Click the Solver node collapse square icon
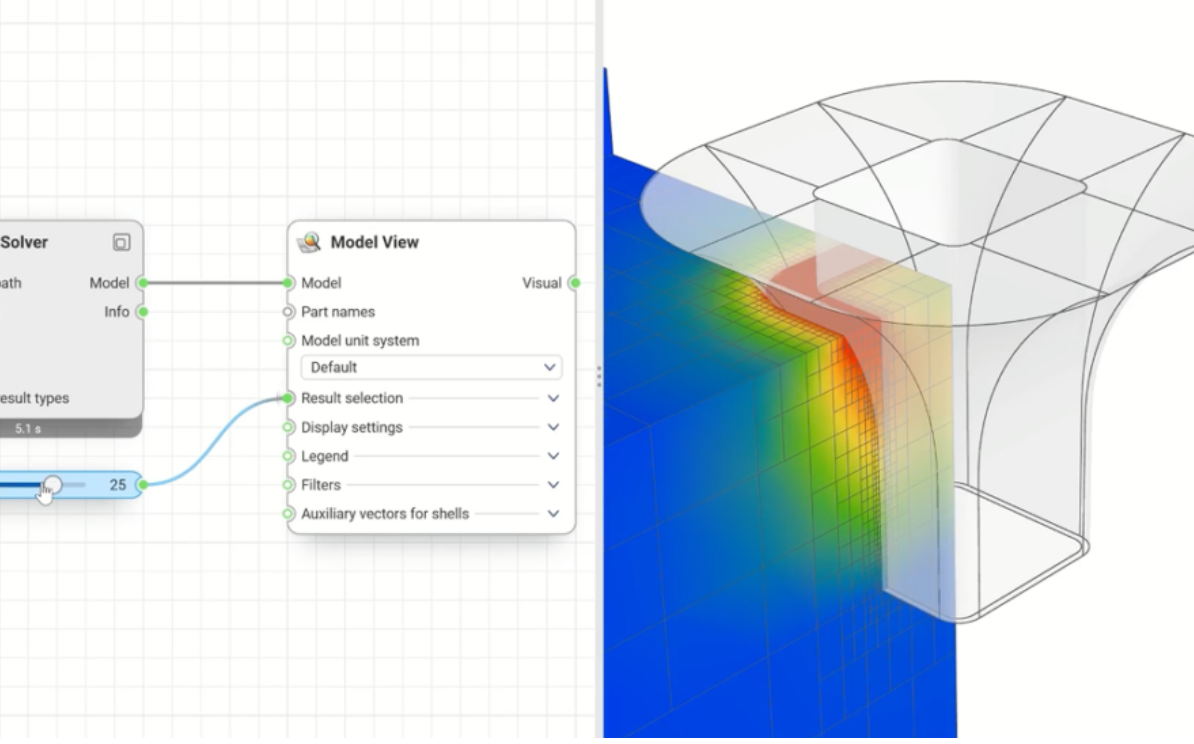Screen dimensions: 1194x744 [121, 242]
